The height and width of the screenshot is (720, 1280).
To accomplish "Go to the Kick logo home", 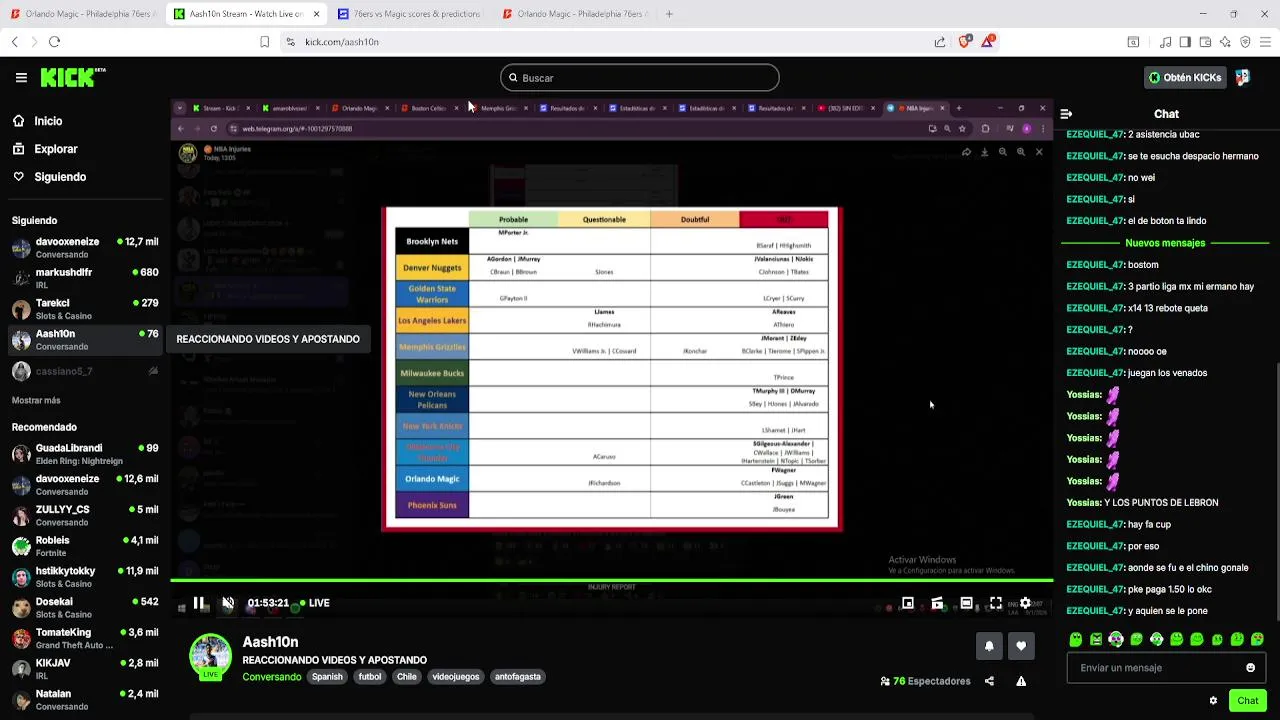I will pos(72,77).
